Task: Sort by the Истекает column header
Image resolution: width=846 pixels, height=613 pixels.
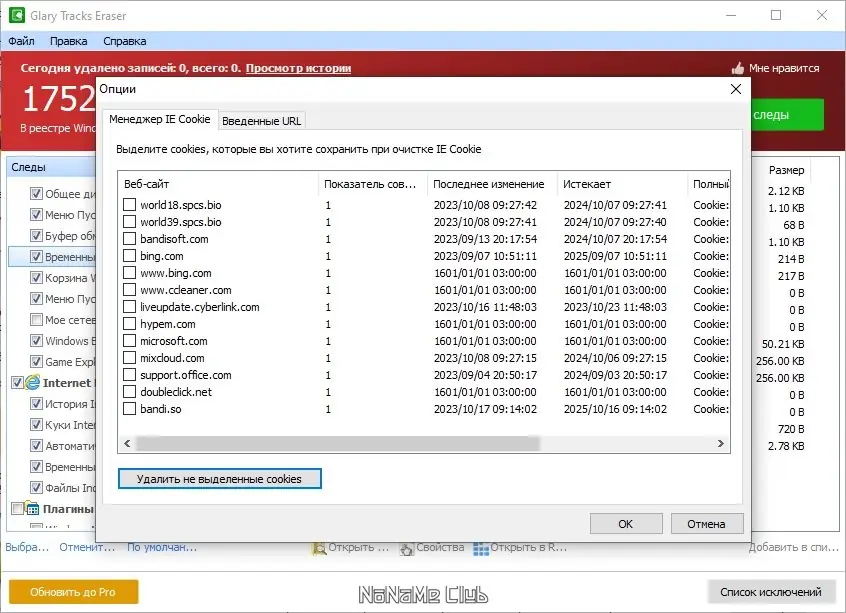Action: pyautogui.click(x=623, y=184)
